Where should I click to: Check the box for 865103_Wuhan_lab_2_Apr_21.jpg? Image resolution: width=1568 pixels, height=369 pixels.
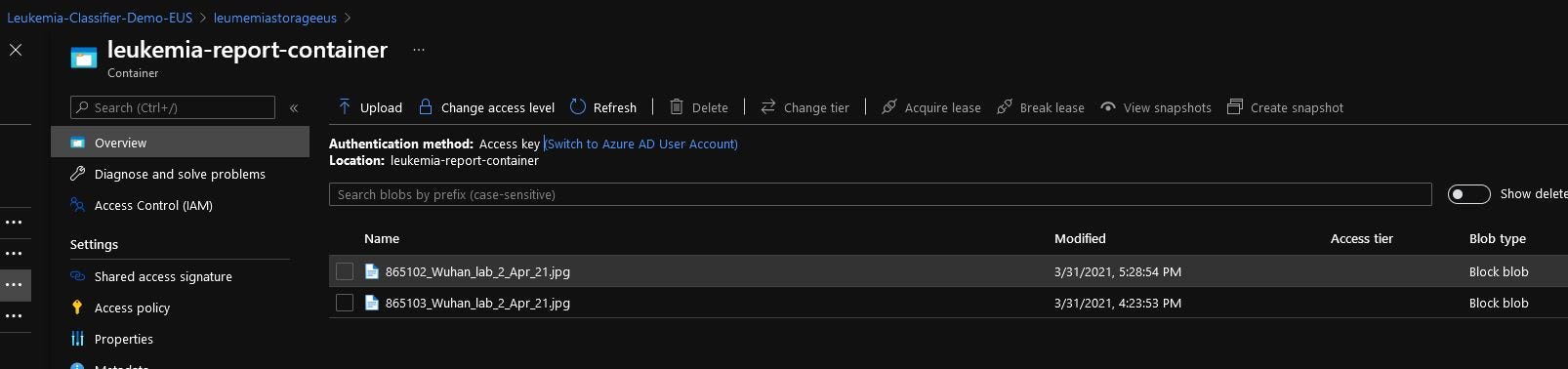point(345,303)
